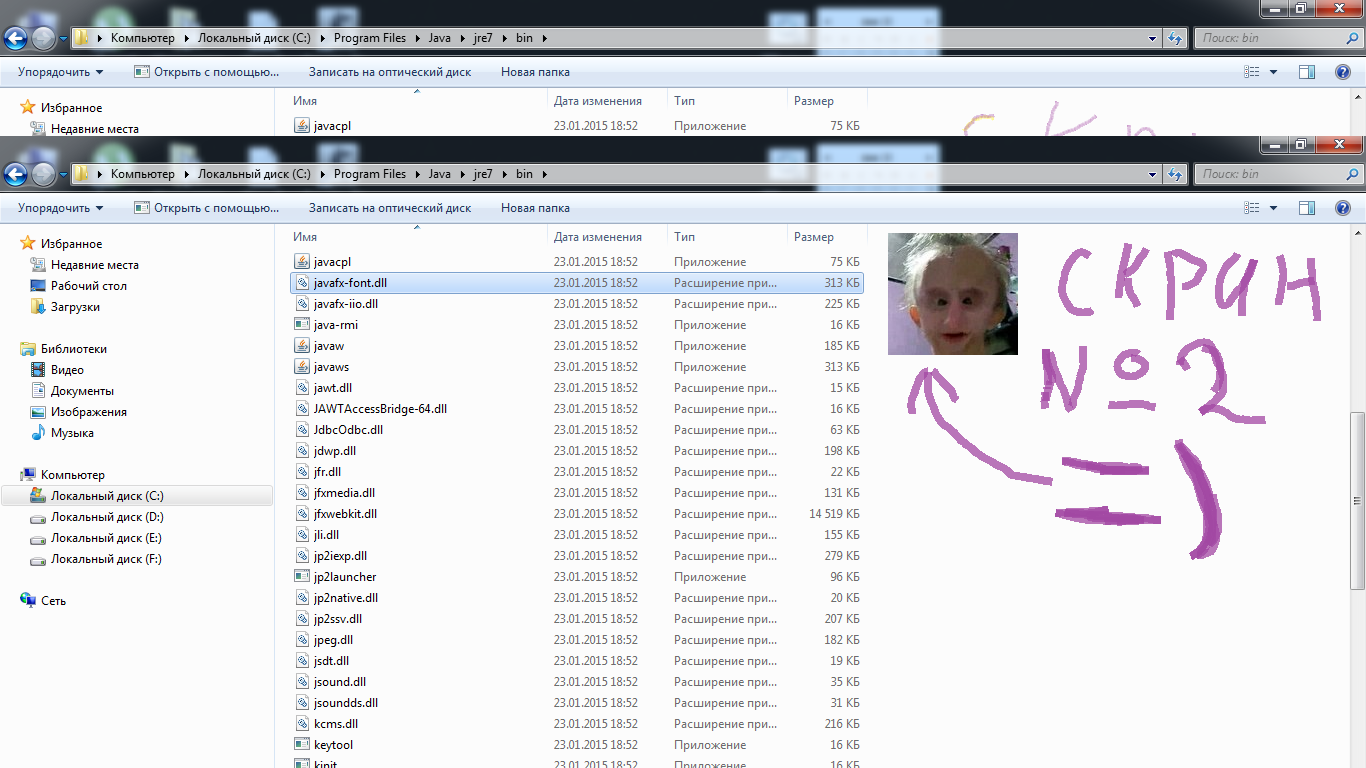Click the Библиотеки icon in the sidebar

pyautogui.click(x=28, y=349)
